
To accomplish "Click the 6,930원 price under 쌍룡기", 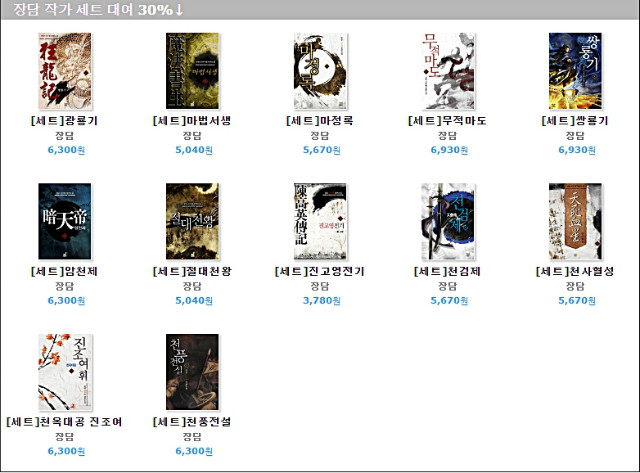I will [x=577, y=150].
